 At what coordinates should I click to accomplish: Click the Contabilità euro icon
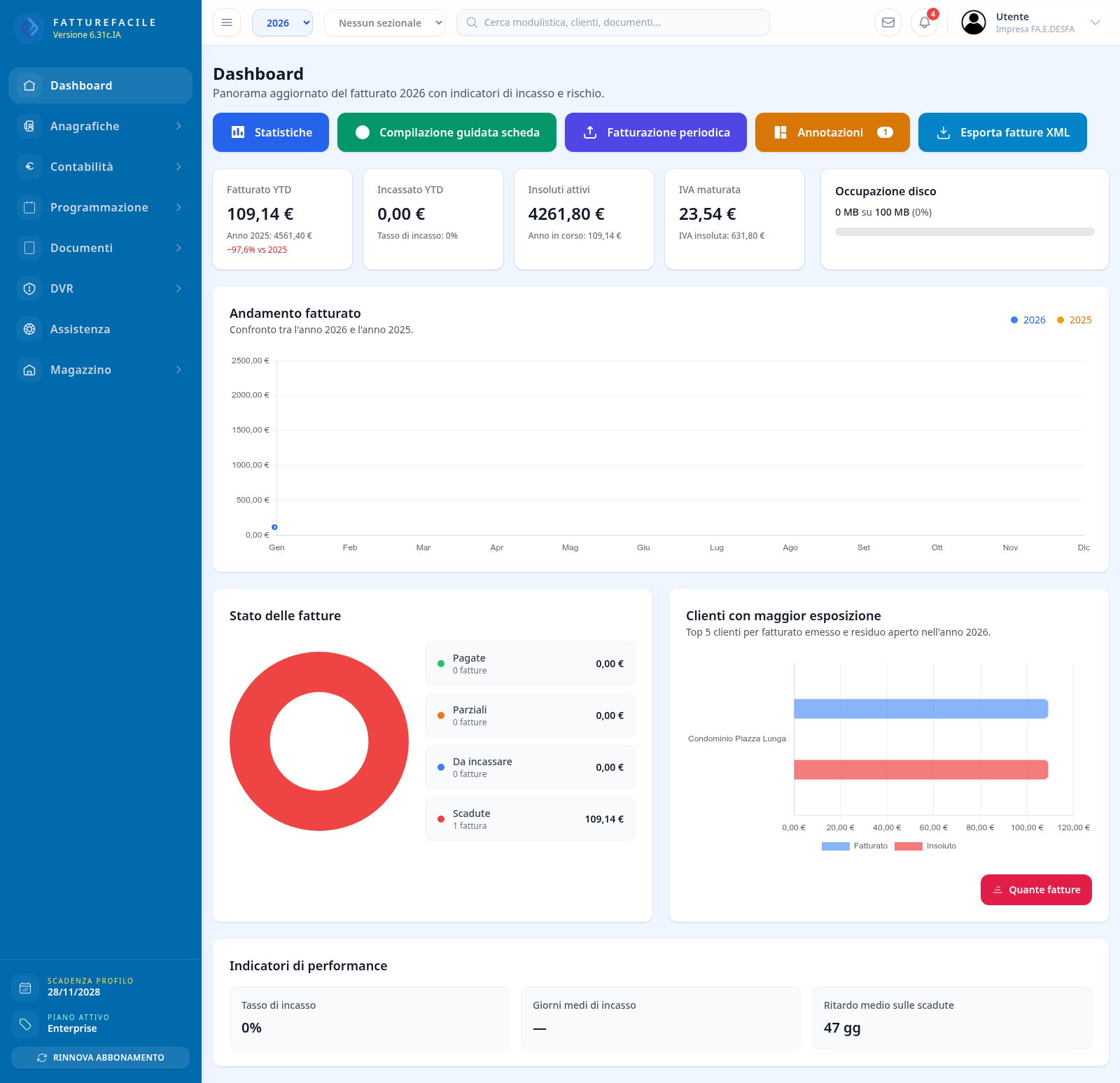29,167
